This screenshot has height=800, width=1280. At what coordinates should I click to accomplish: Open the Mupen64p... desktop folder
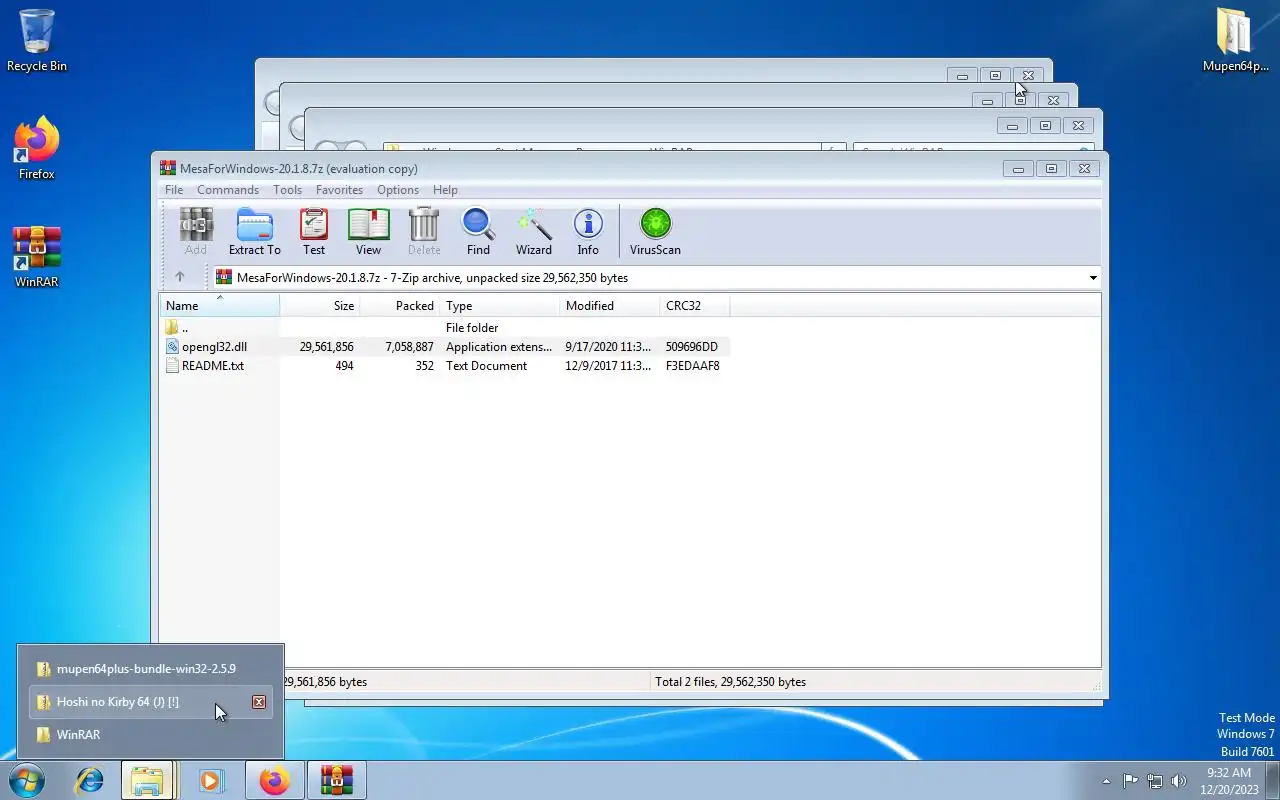click(x=1235, y=40)
